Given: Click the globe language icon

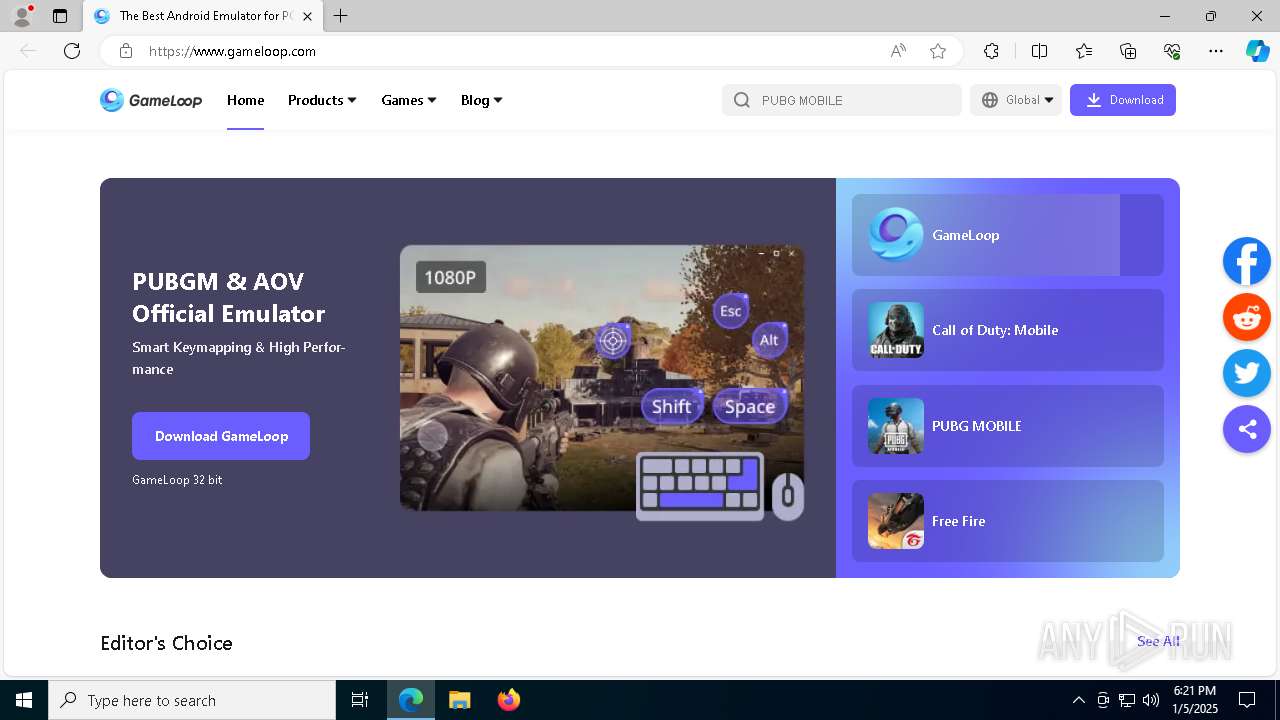Looking at the screenshot, I should pyautogui.click(x=990, y=100).
